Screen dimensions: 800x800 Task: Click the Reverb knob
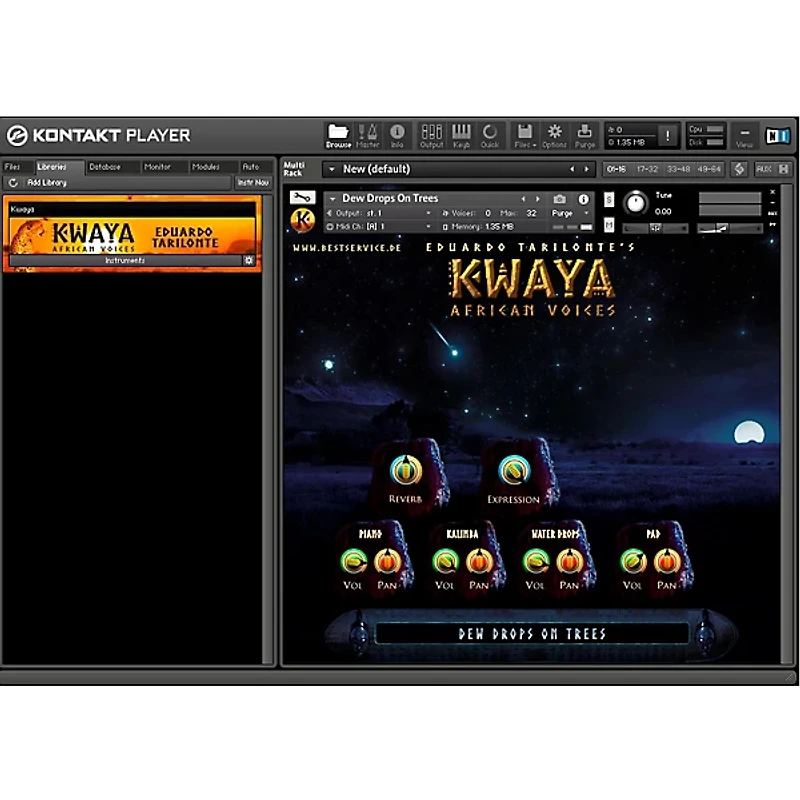(x=406, y=470)
